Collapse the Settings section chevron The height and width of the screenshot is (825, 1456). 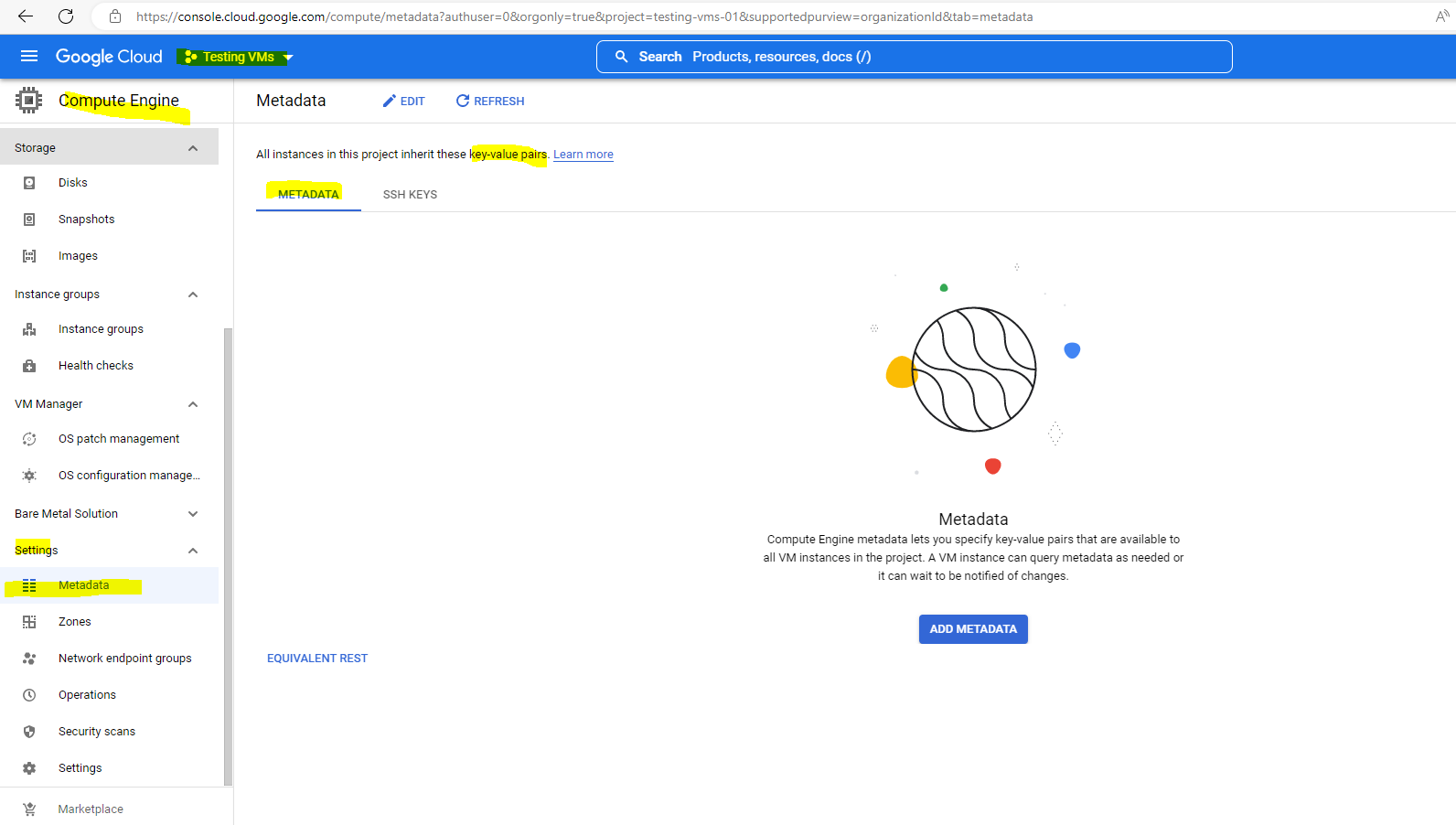[x=193, y=551]
